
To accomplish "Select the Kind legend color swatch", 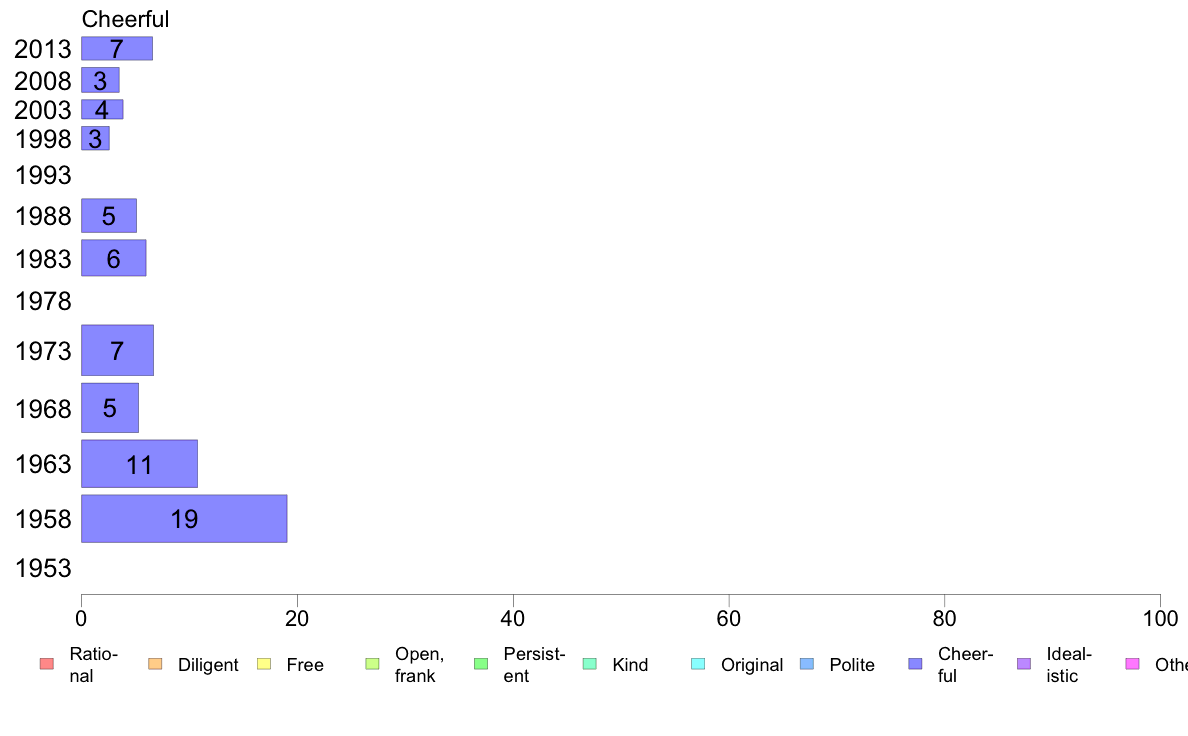I will 589,664.
